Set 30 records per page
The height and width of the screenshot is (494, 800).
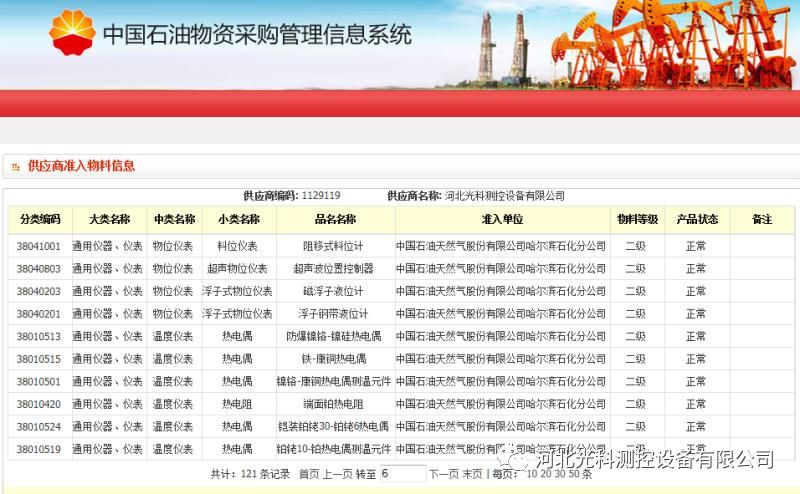coord(560,474)
